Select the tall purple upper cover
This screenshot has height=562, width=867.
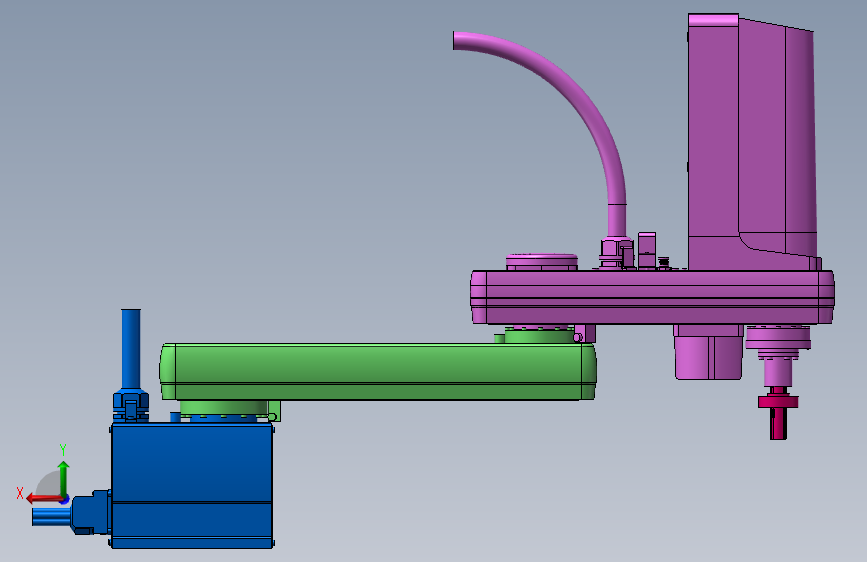[752, 142]
